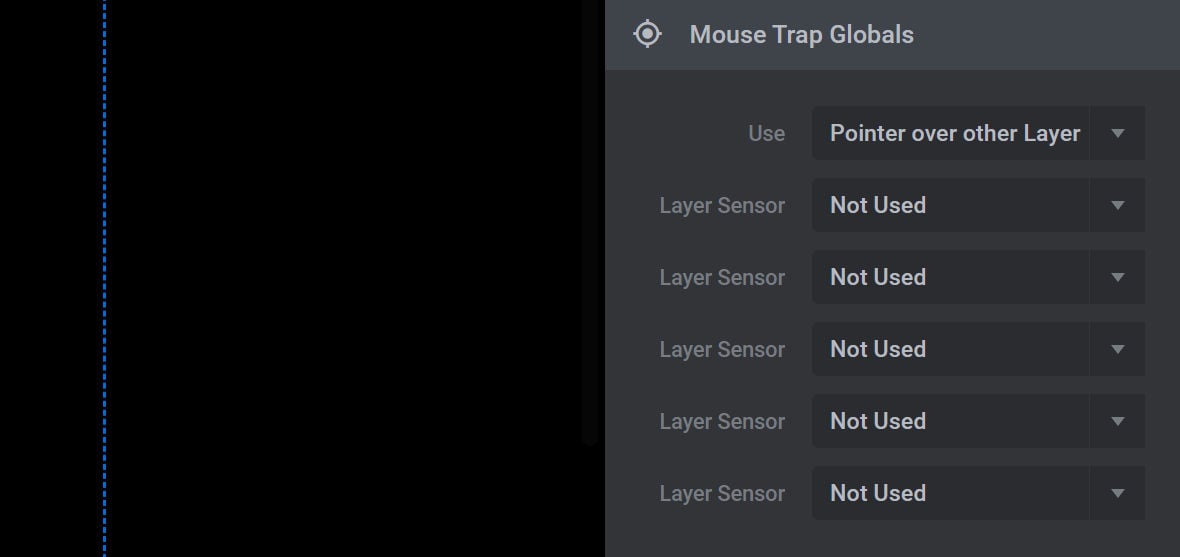The image size is (1180, 557).
Task: Open the second Layer Sensor dropdown
Action: click(x=978, y=277)
